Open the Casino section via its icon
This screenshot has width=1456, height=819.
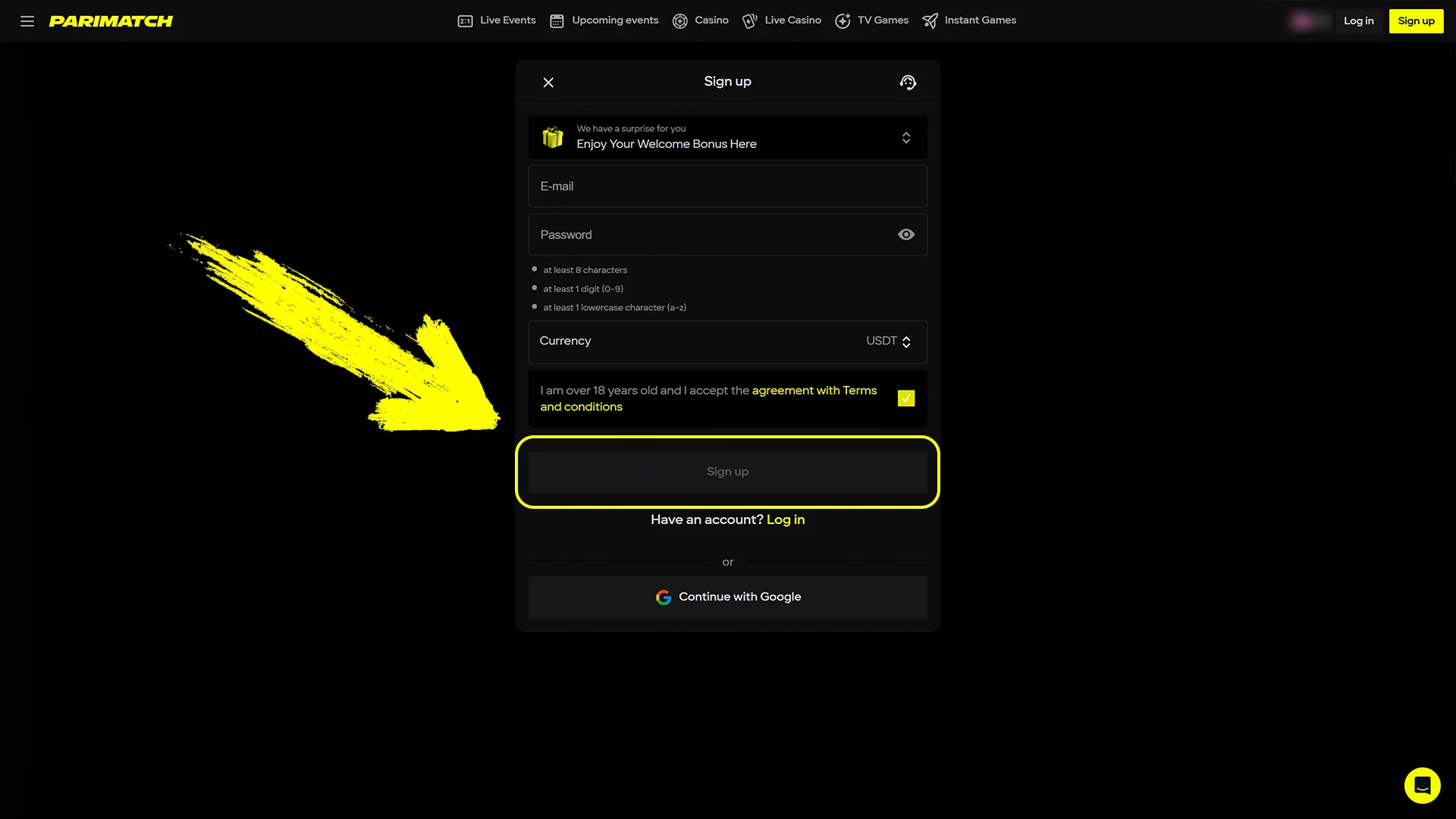679,20
